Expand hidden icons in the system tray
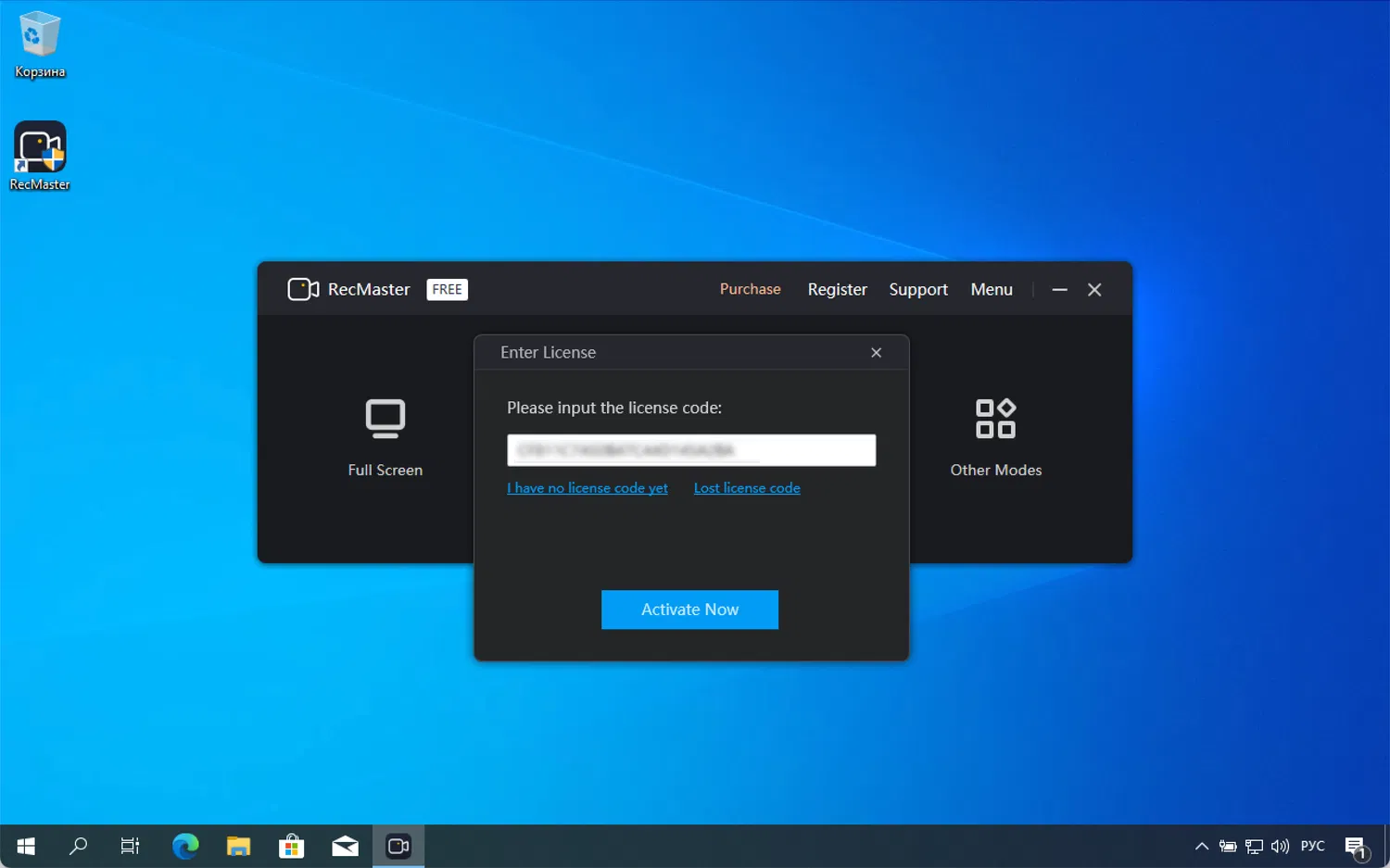 (1201, 846)
